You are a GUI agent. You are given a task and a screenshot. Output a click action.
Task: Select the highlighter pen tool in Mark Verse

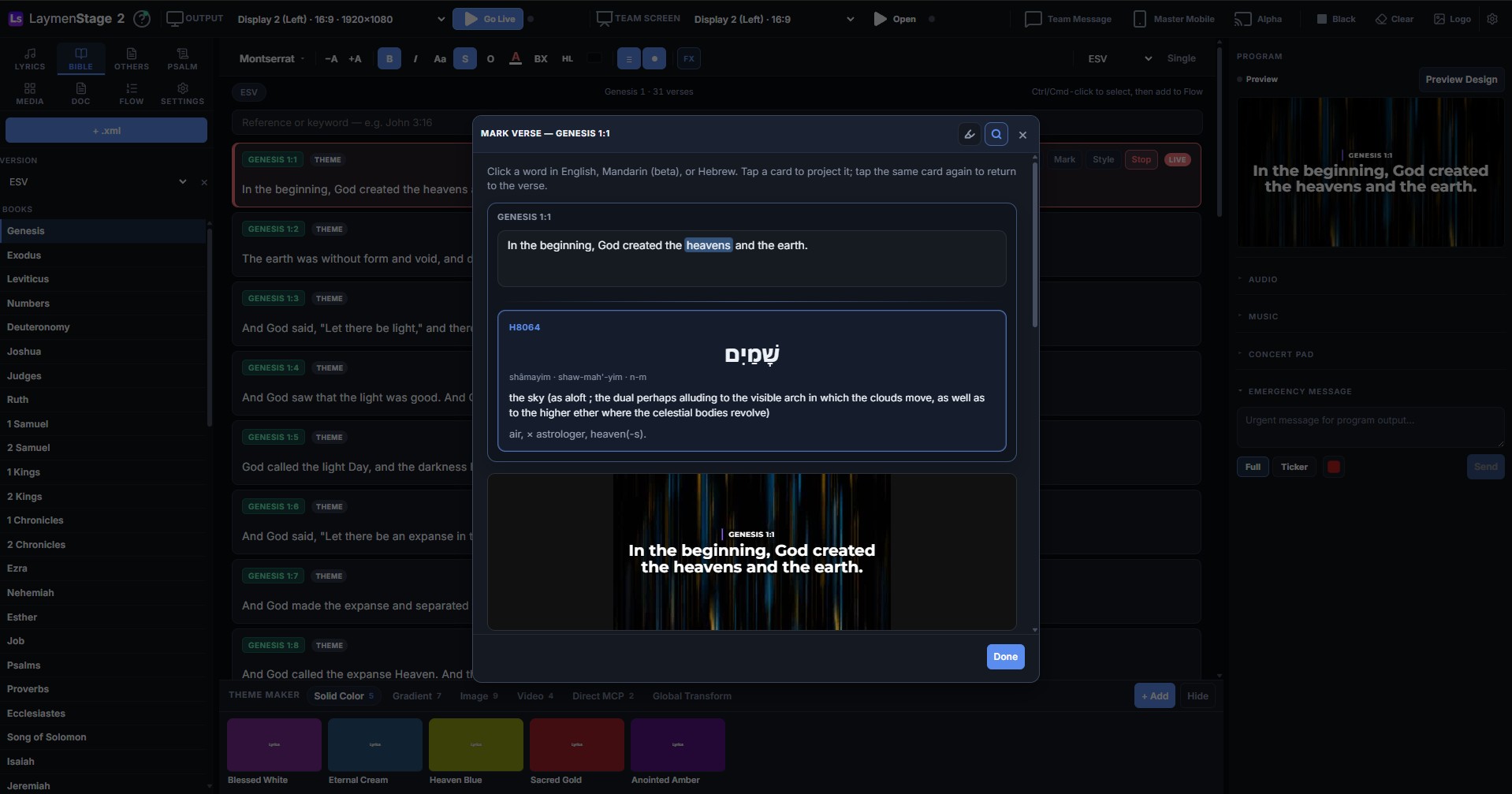[x=970, y=134]
